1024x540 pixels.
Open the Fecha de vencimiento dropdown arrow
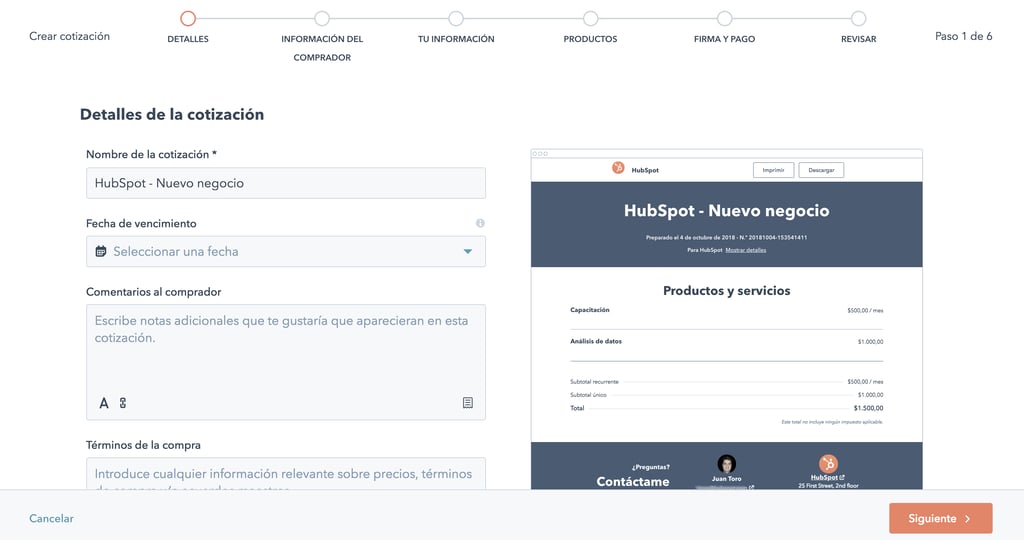point(468,251)
